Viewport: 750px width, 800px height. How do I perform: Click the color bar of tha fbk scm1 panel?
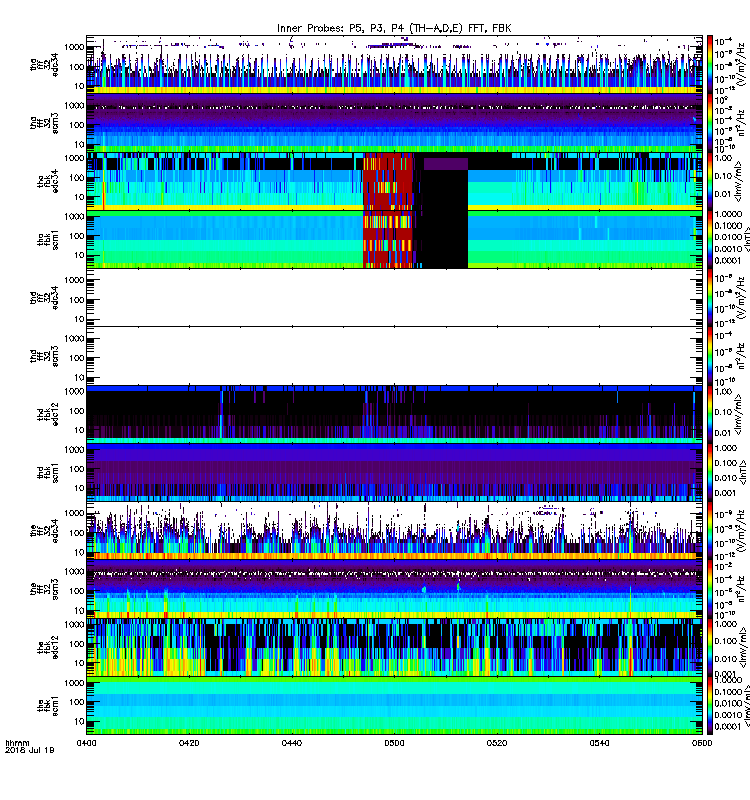click(710, 239)
